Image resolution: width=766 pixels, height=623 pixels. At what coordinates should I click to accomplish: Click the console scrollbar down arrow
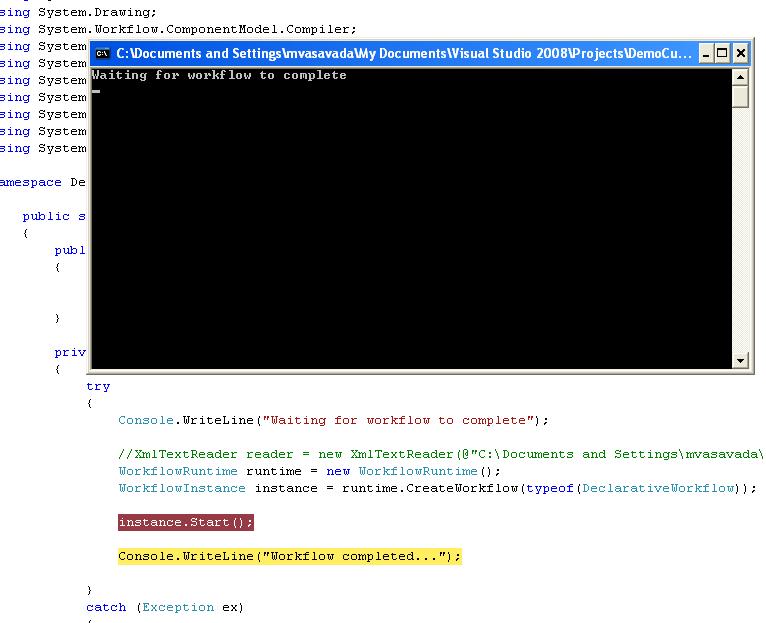pyautogui.click(x=740, y=361)
